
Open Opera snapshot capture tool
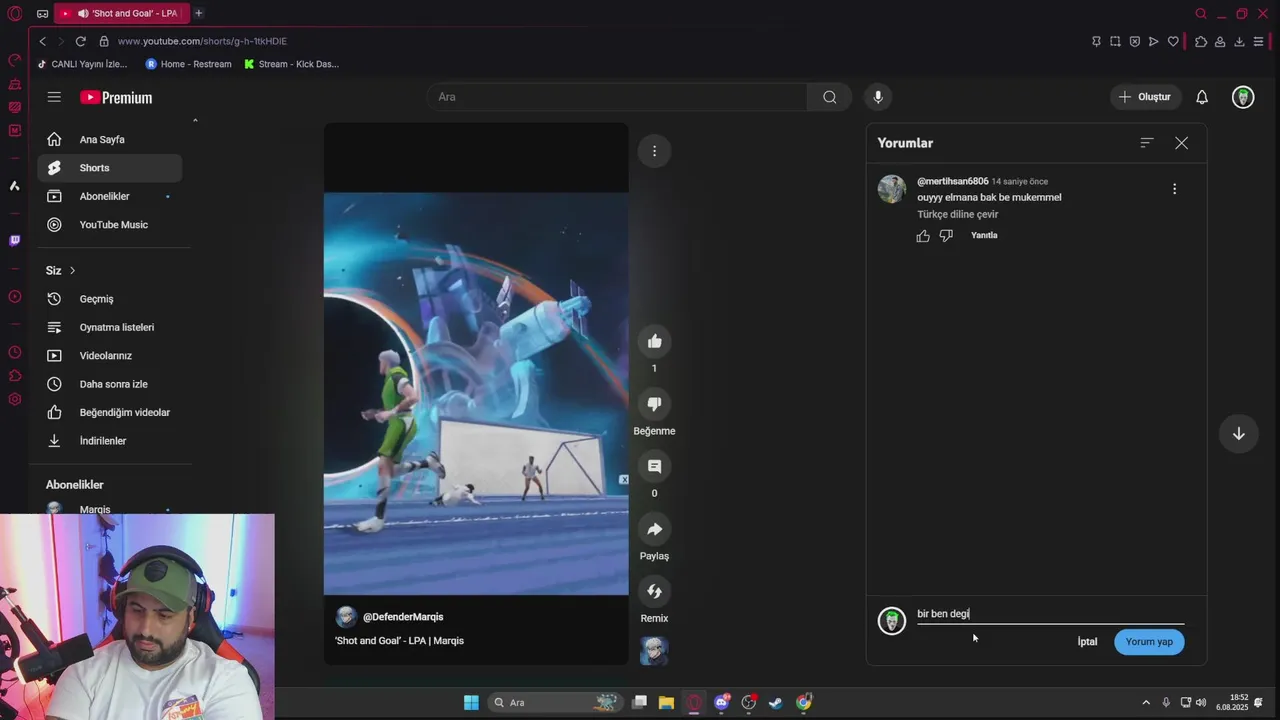tap(1115, 41)
